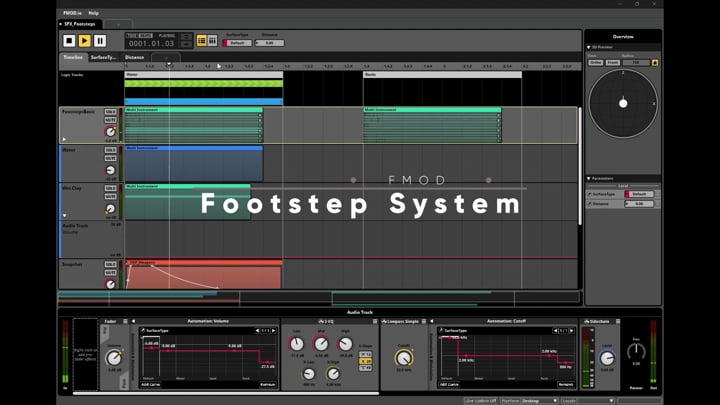Click the Water track volume knob
Image resolution: width=720 pixels, height=405 pixels.
110,170
